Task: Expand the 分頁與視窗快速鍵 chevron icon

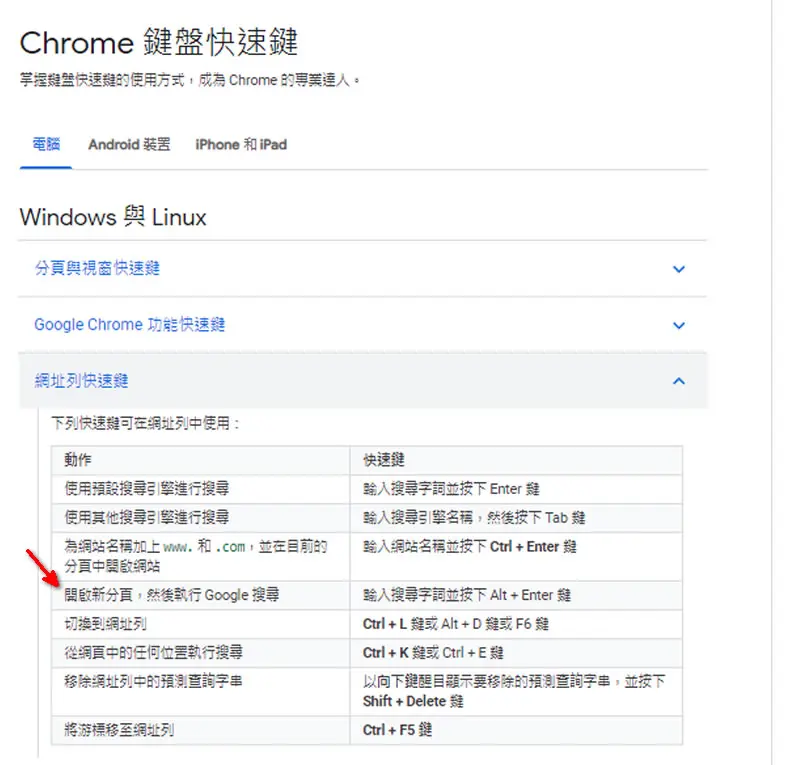Action: pyautogui.click(x=679, y=269)
